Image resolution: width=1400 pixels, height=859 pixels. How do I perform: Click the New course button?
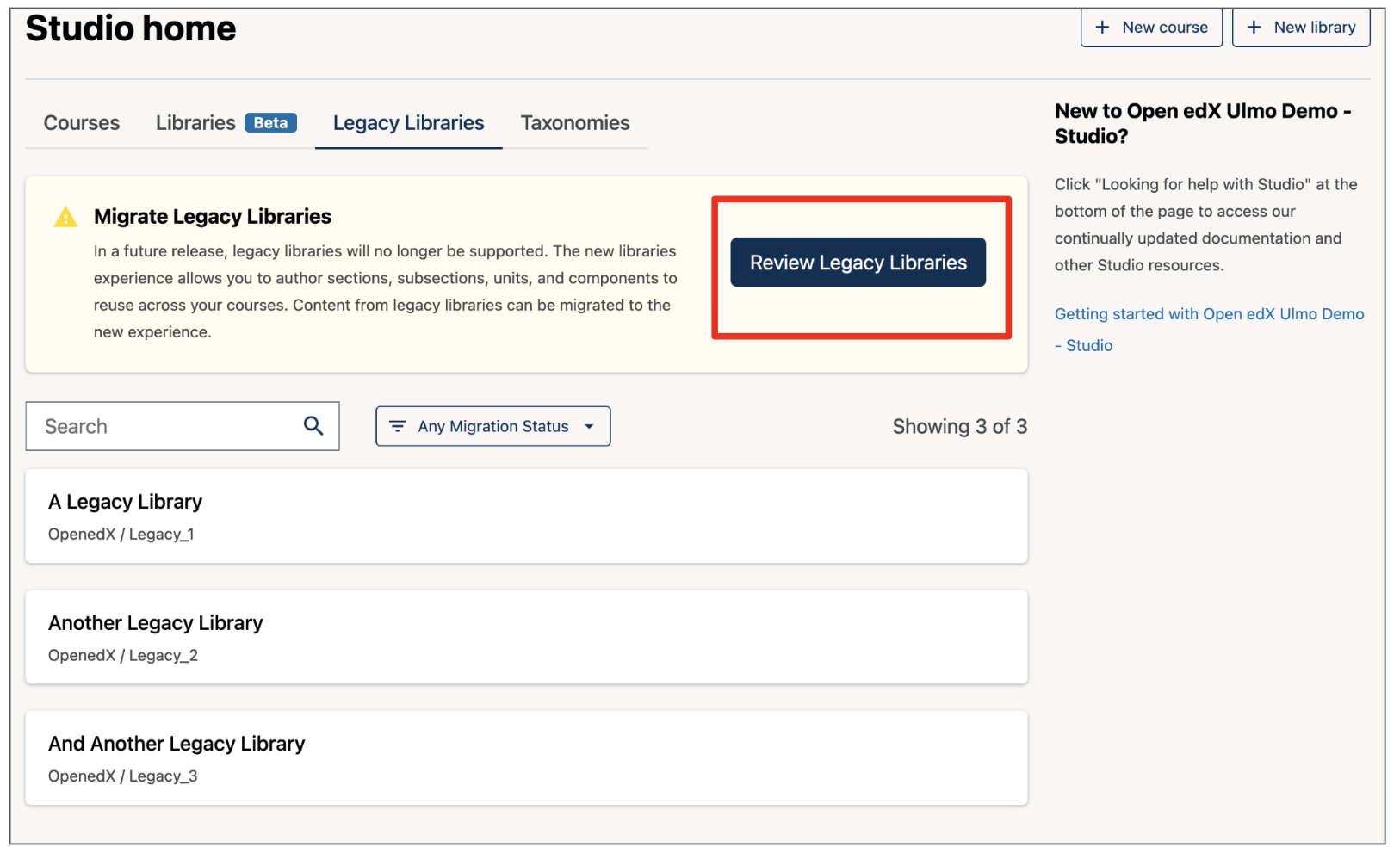[x=1151, y=27]
